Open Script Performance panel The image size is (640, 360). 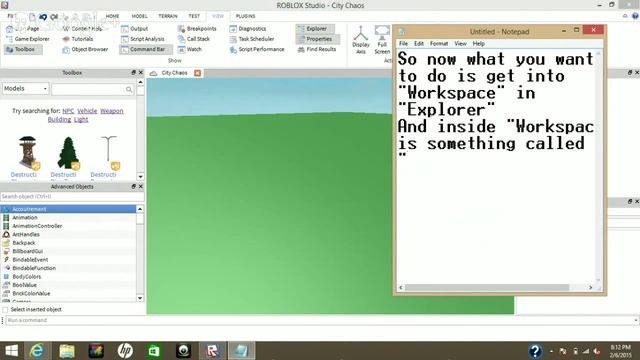point(257,49)
